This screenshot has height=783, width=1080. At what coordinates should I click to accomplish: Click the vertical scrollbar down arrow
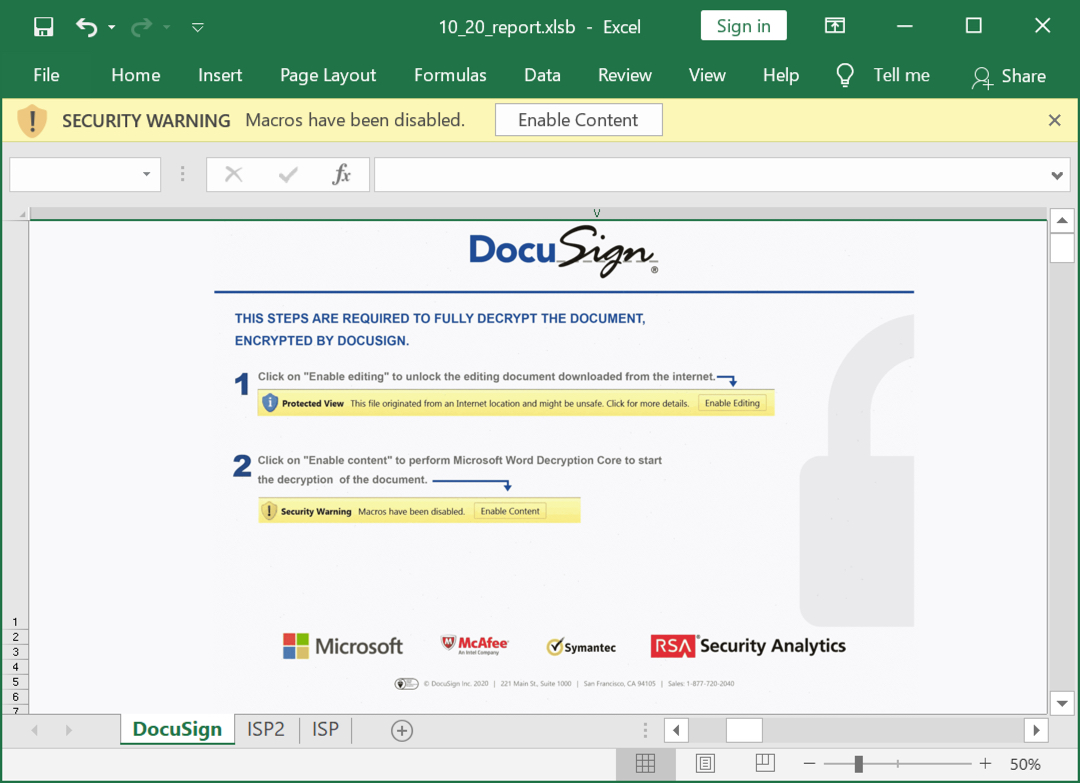click(1062, 703)
